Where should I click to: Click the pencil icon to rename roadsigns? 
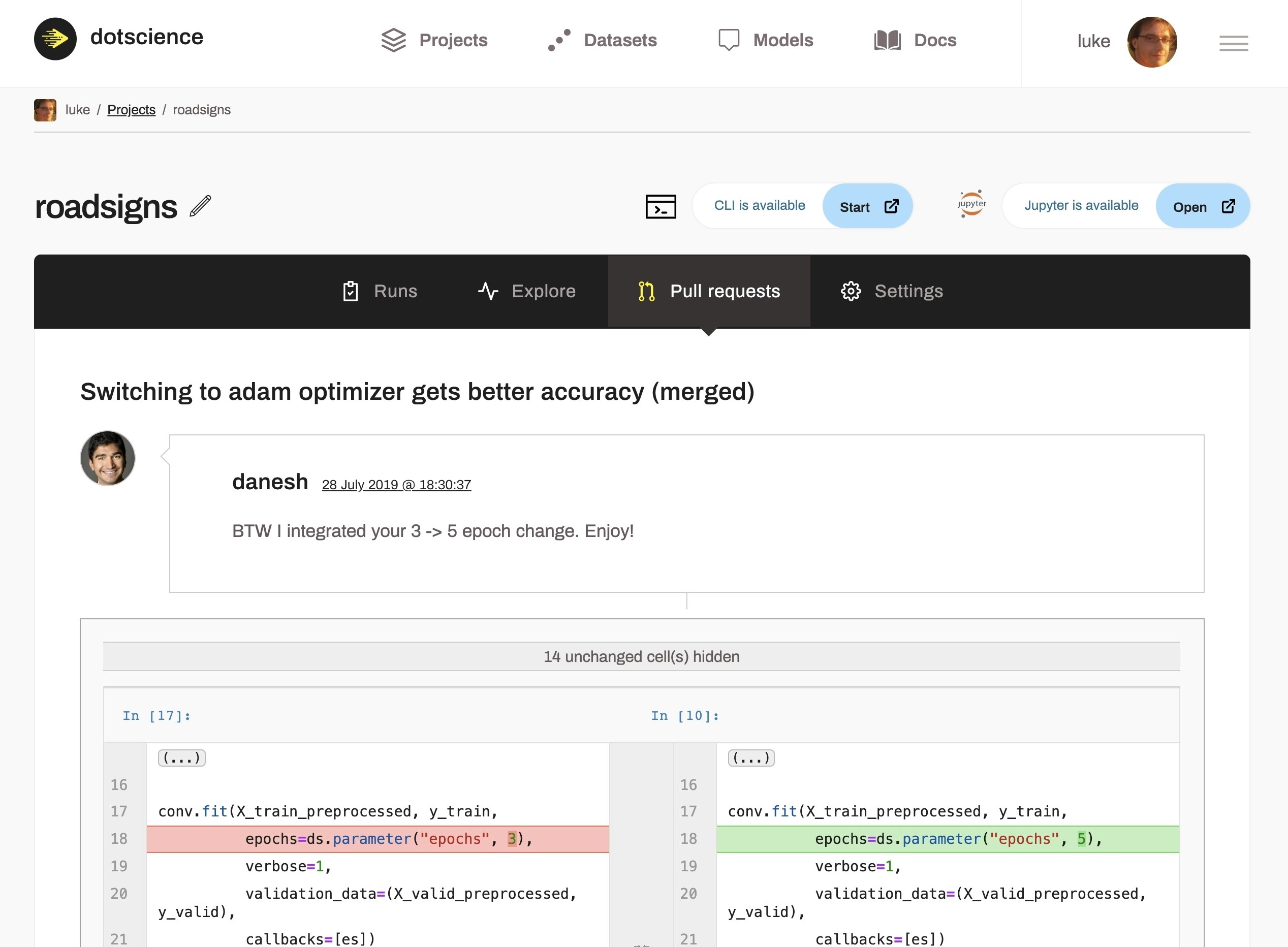(201, 206)
